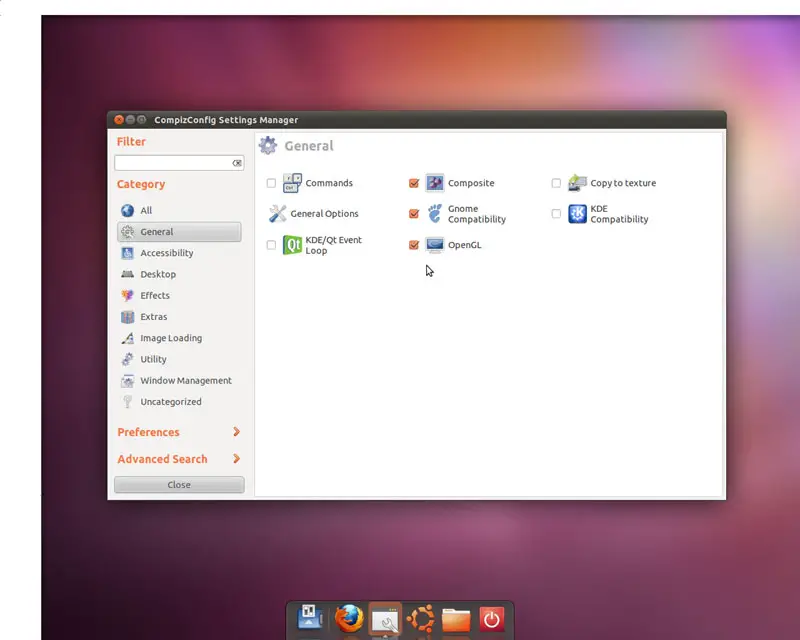Enable the KDE Compatibility checkbox
800x640 pixels.
(x=556, y=213)
